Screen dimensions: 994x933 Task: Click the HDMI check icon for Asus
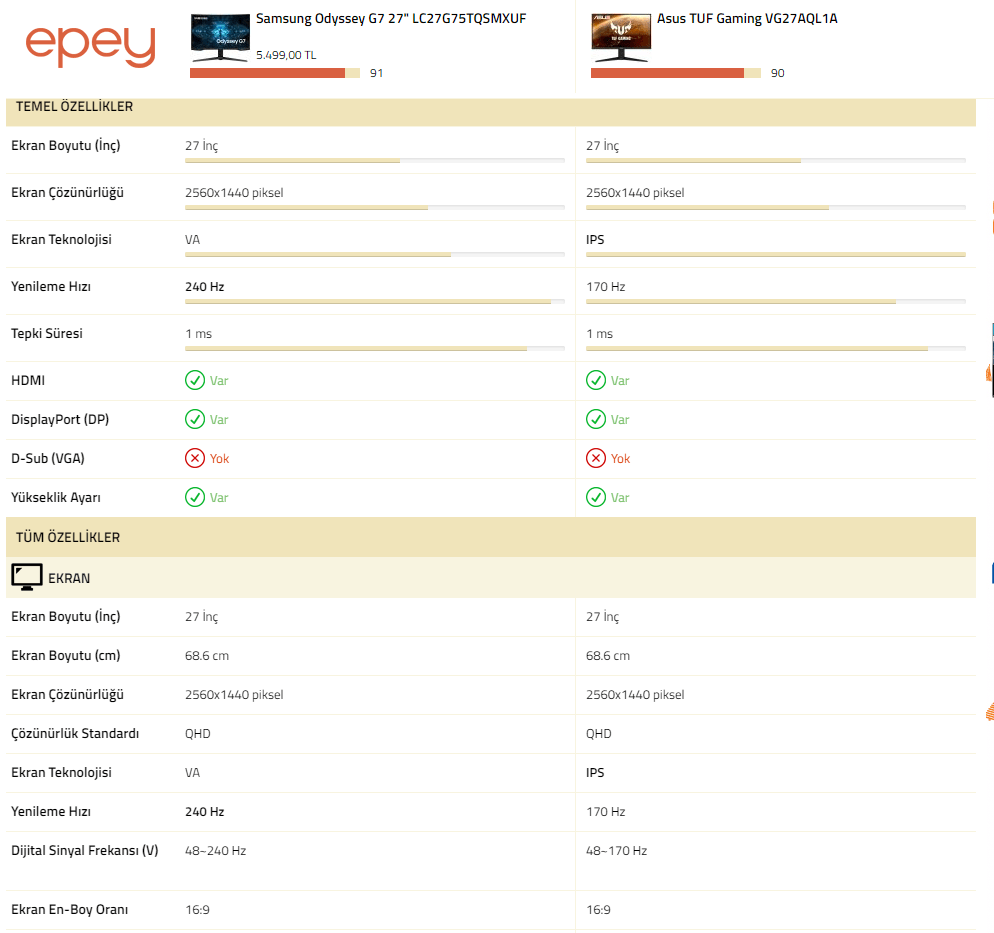(x=596, y=380)
